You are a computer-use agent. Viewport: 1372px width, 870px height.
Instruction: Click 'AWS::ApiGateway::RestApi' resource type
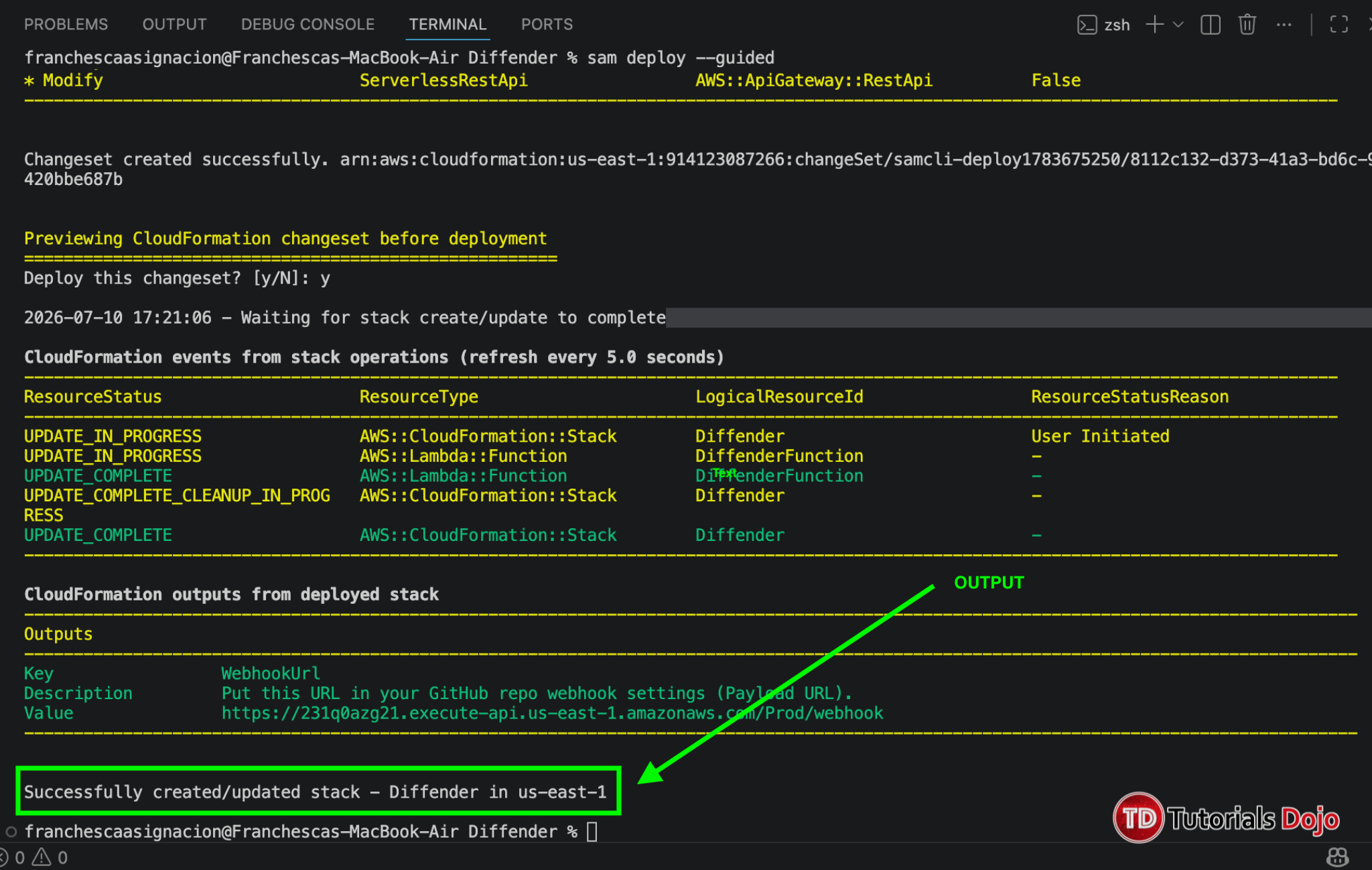click(x=814, y=80)
